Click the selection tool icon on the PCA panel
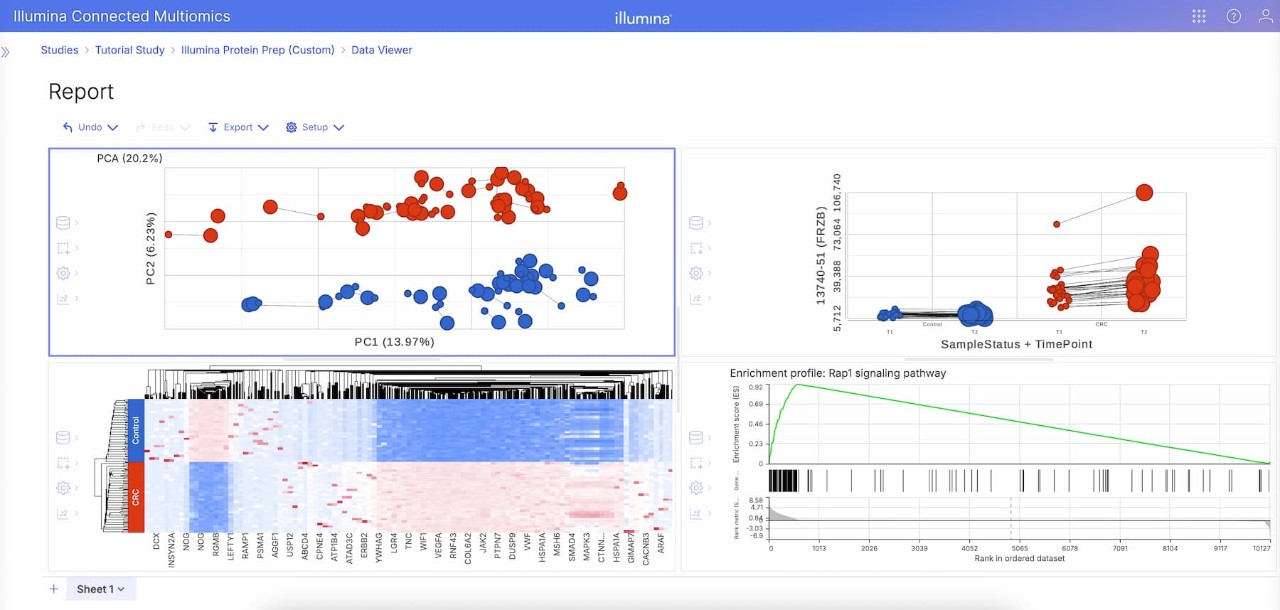The width and height of the screenshot is (1280, 610). (63, 248)
